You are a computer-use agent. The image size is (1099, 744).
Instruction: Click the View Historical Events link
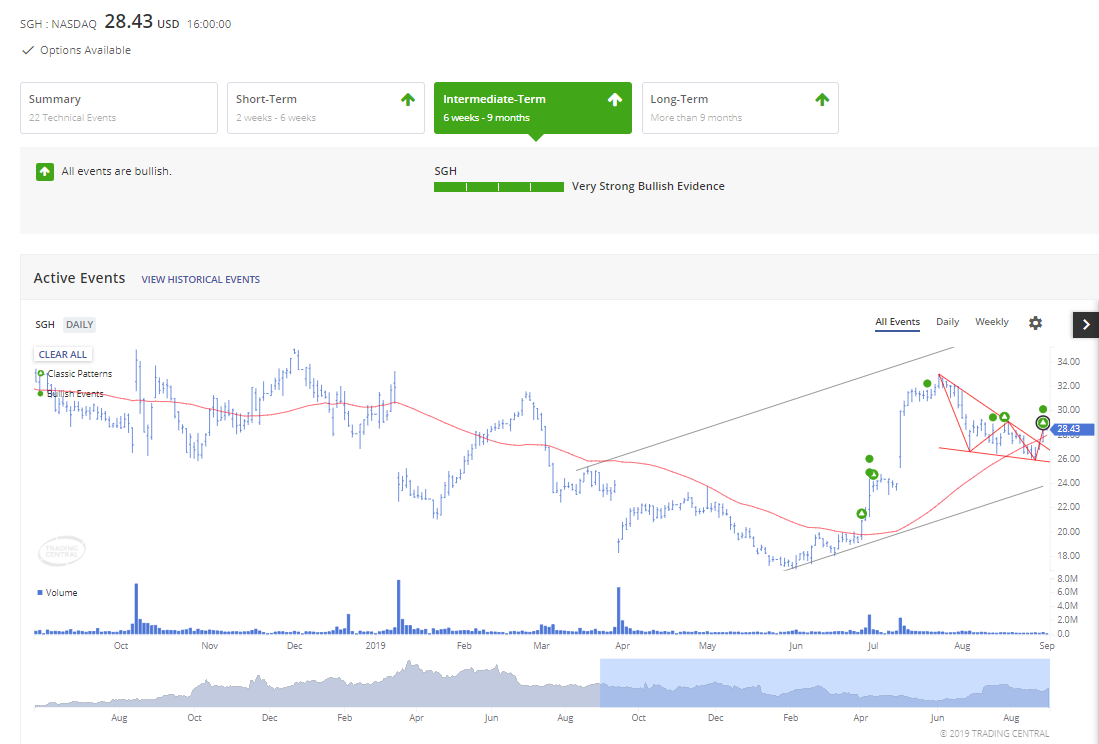pos(200,280)
